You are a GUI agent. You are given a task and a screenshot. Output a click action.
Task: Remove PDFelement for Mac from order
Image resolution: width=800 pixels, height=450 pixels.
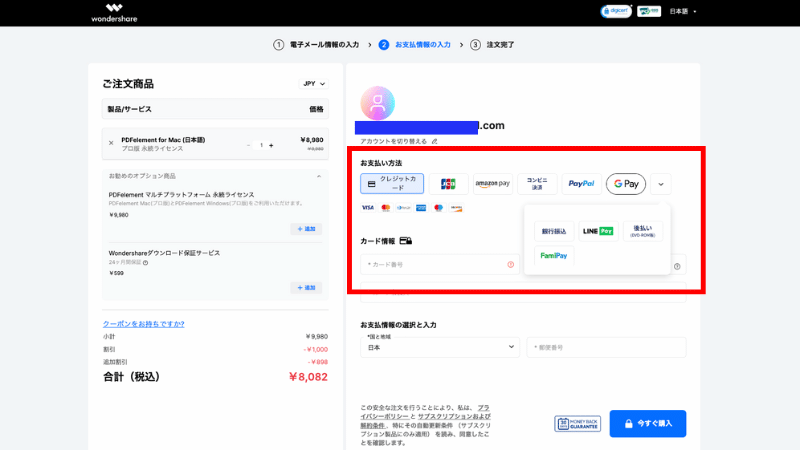(111, 143)
